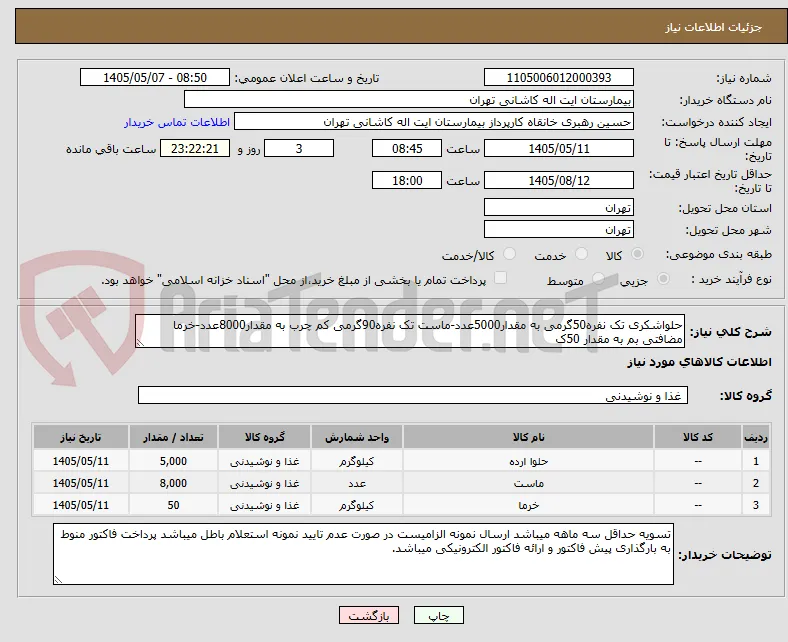Click the ماست item name cell
788x642 pixels.
click(x=528, y=483)
